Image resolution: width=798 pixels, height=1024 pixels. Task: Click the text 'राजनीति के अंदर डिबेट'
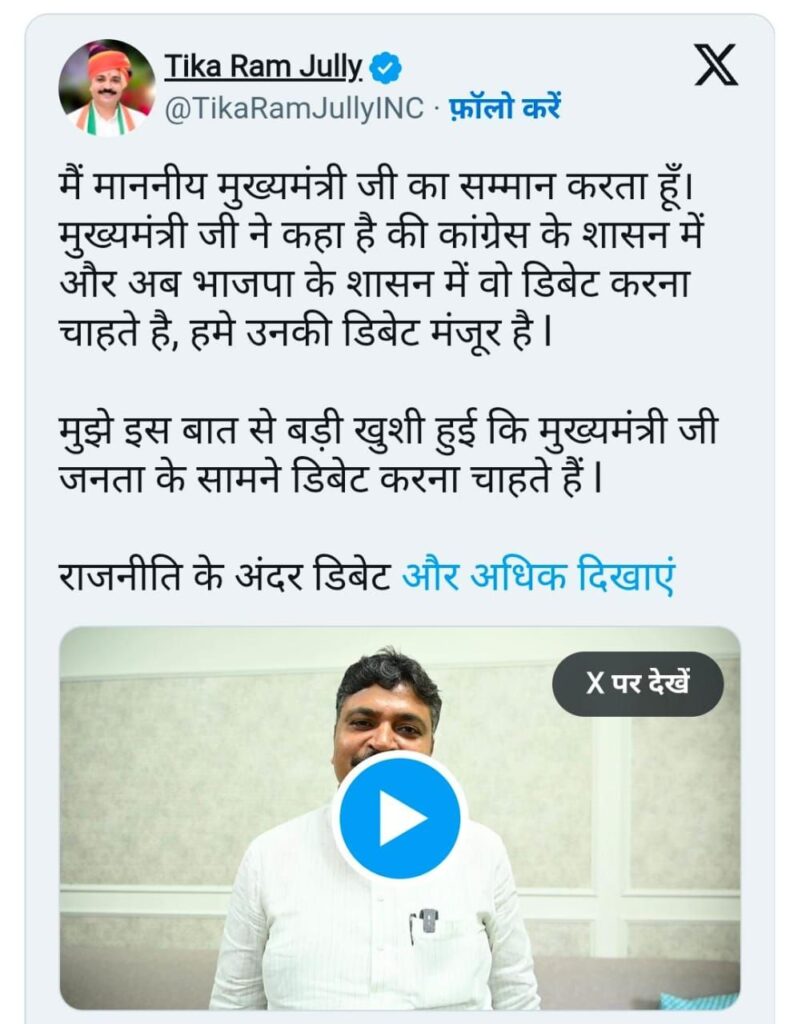point(225,577)
